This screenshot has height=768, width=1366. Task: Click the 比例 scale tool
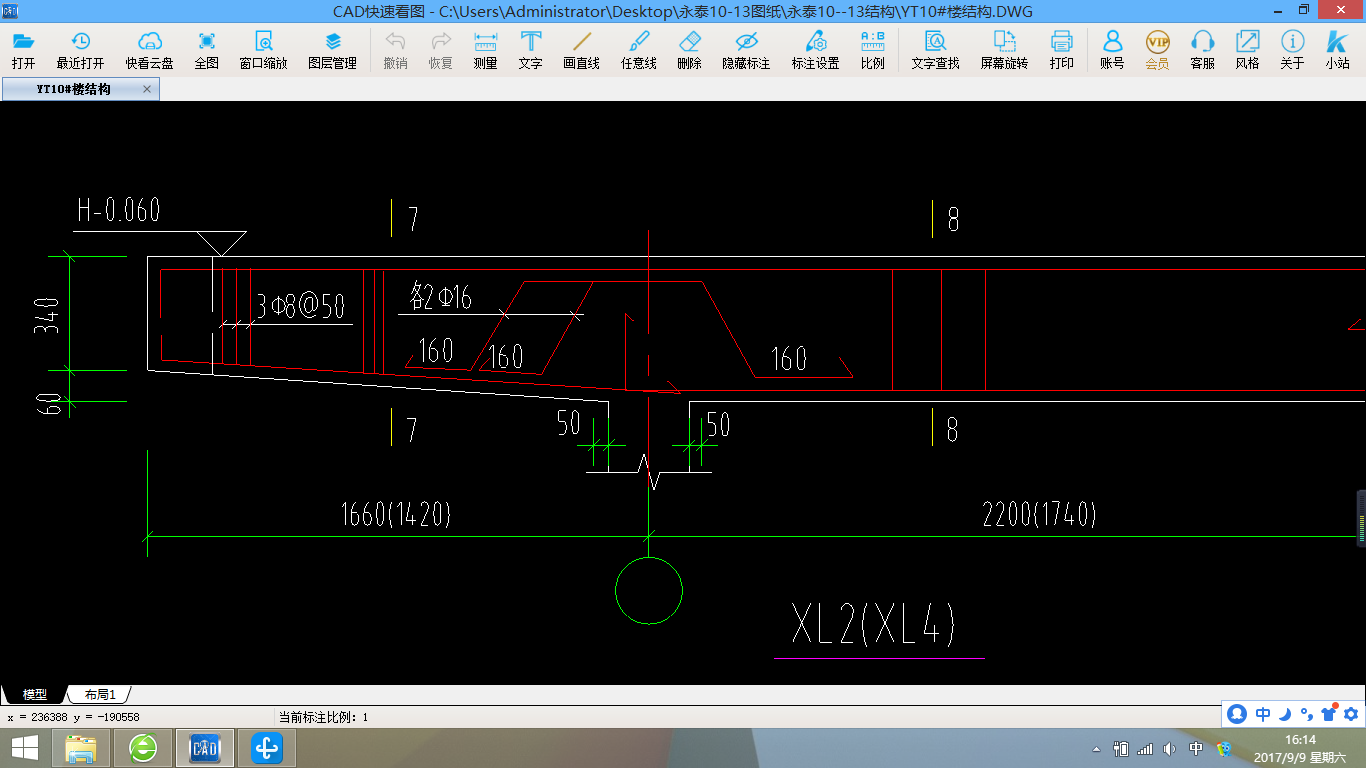coord(872,50)
